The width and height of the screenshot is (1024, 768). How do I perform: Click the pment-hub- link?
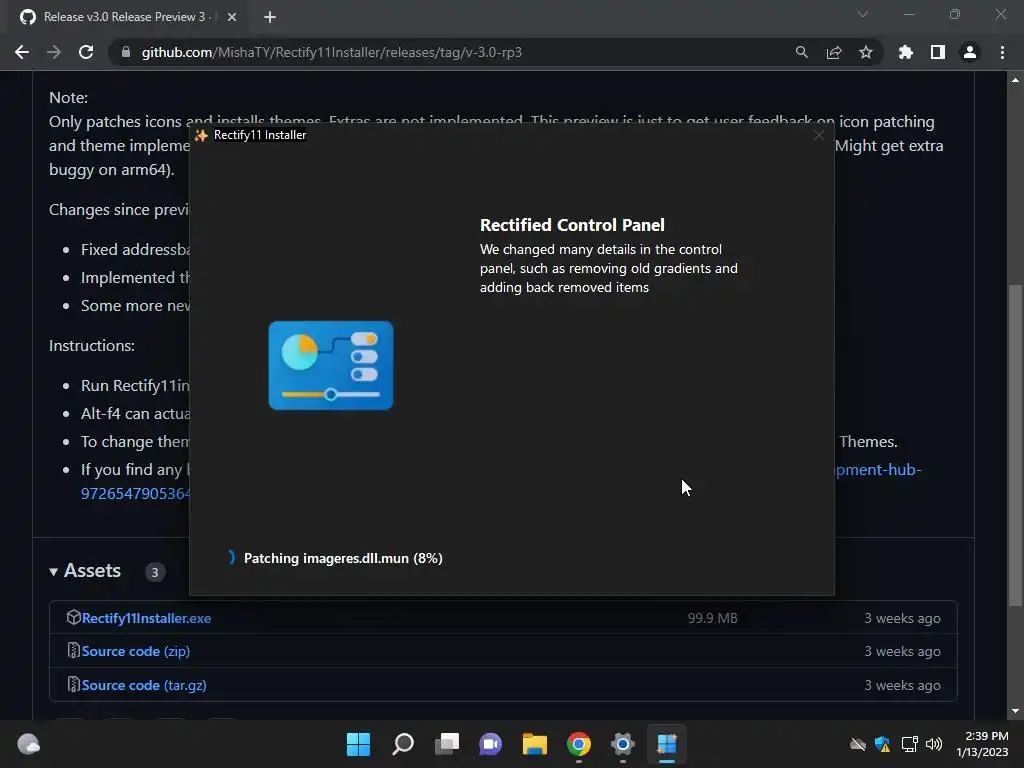tap(878, 470)
